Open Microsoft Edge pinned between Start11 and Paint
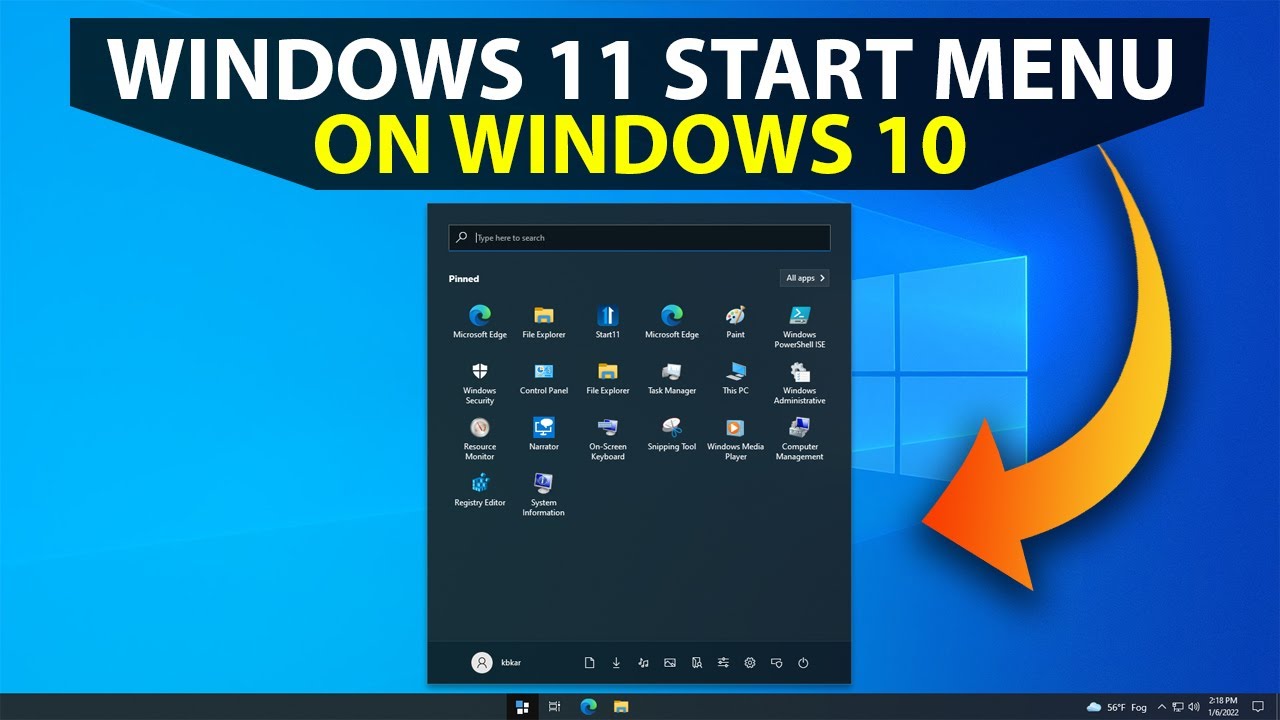 (x=671, y=322)
